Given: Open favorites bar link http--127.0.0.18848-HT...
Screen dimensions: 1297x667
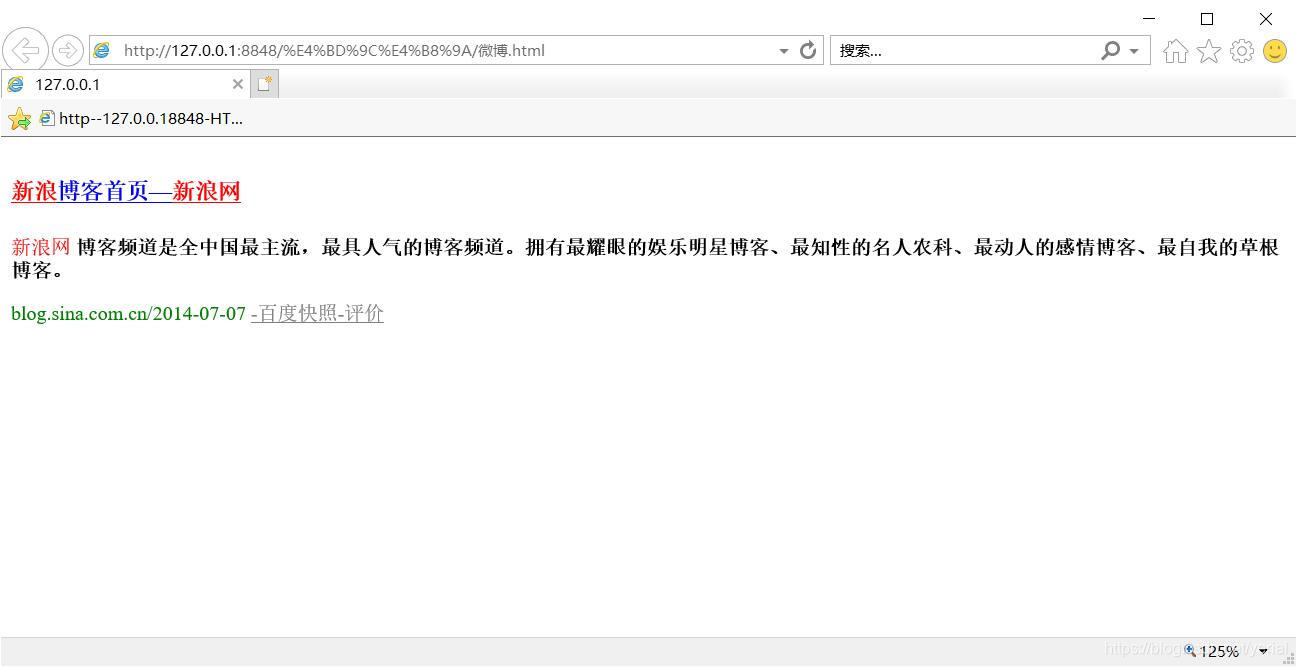Looking at the screenshot, I should 141,118.
